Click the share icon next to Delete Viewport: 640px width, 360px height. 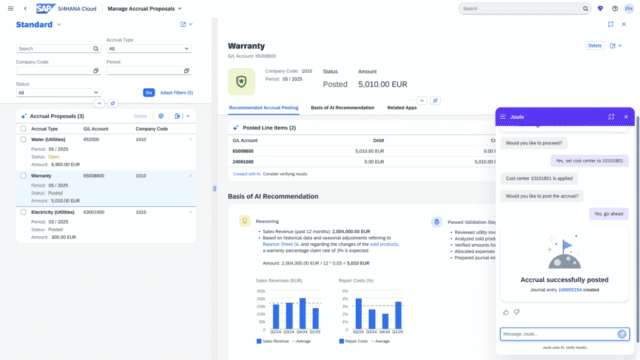[x=613, y=46]
